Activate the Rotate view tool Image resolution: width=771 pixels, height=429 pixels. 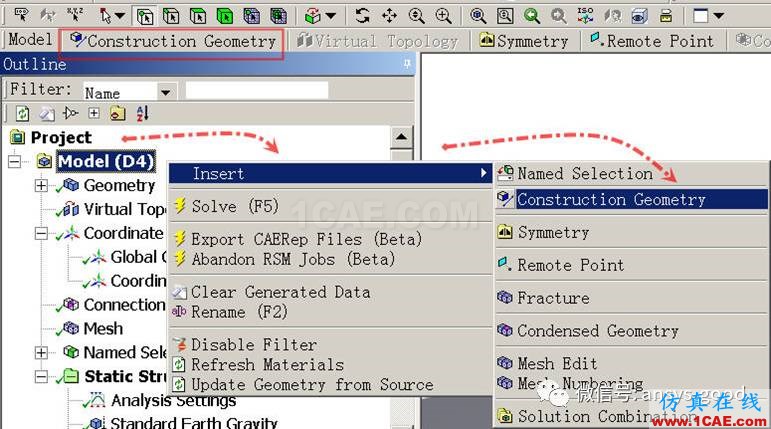(362, 16)
